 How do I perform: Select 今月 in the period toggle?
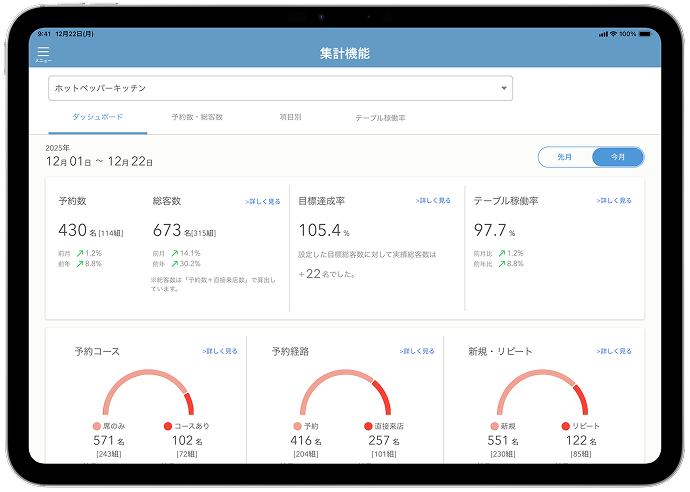coord(618,157)
